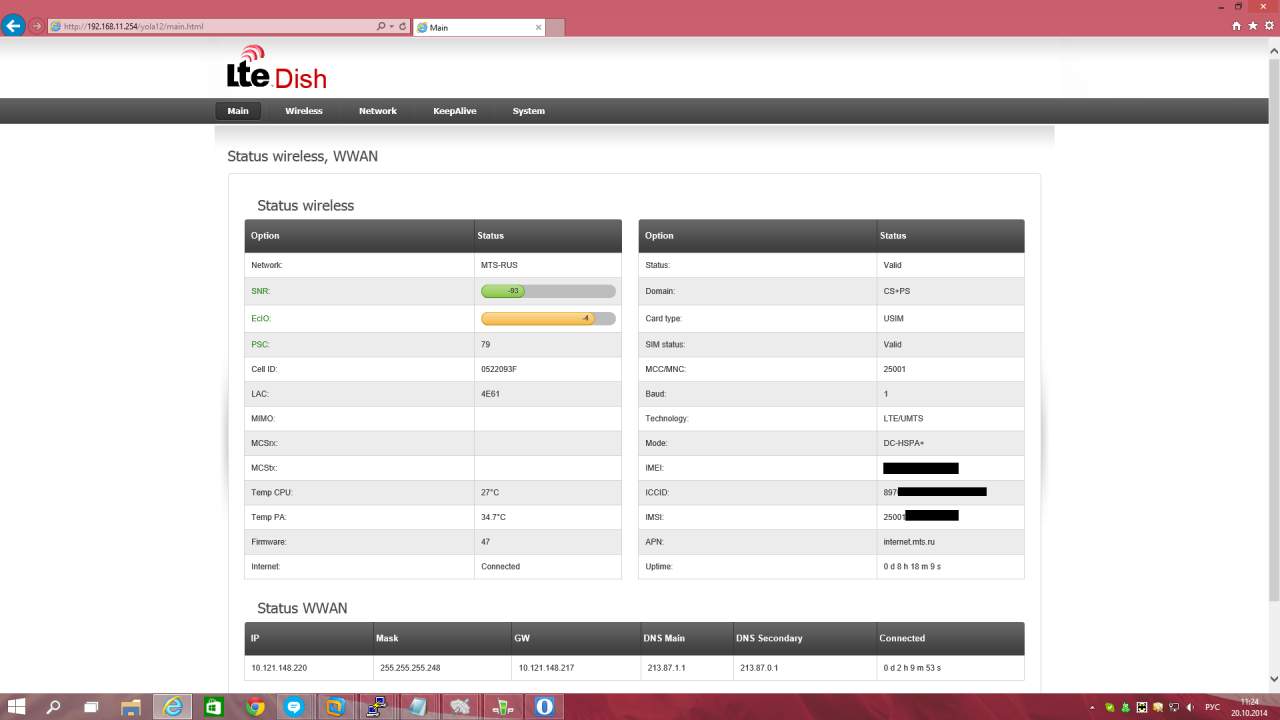Screen dimensions: 1280x720
Task: Click the Lte Dish logo
Action: pos(277,67)
